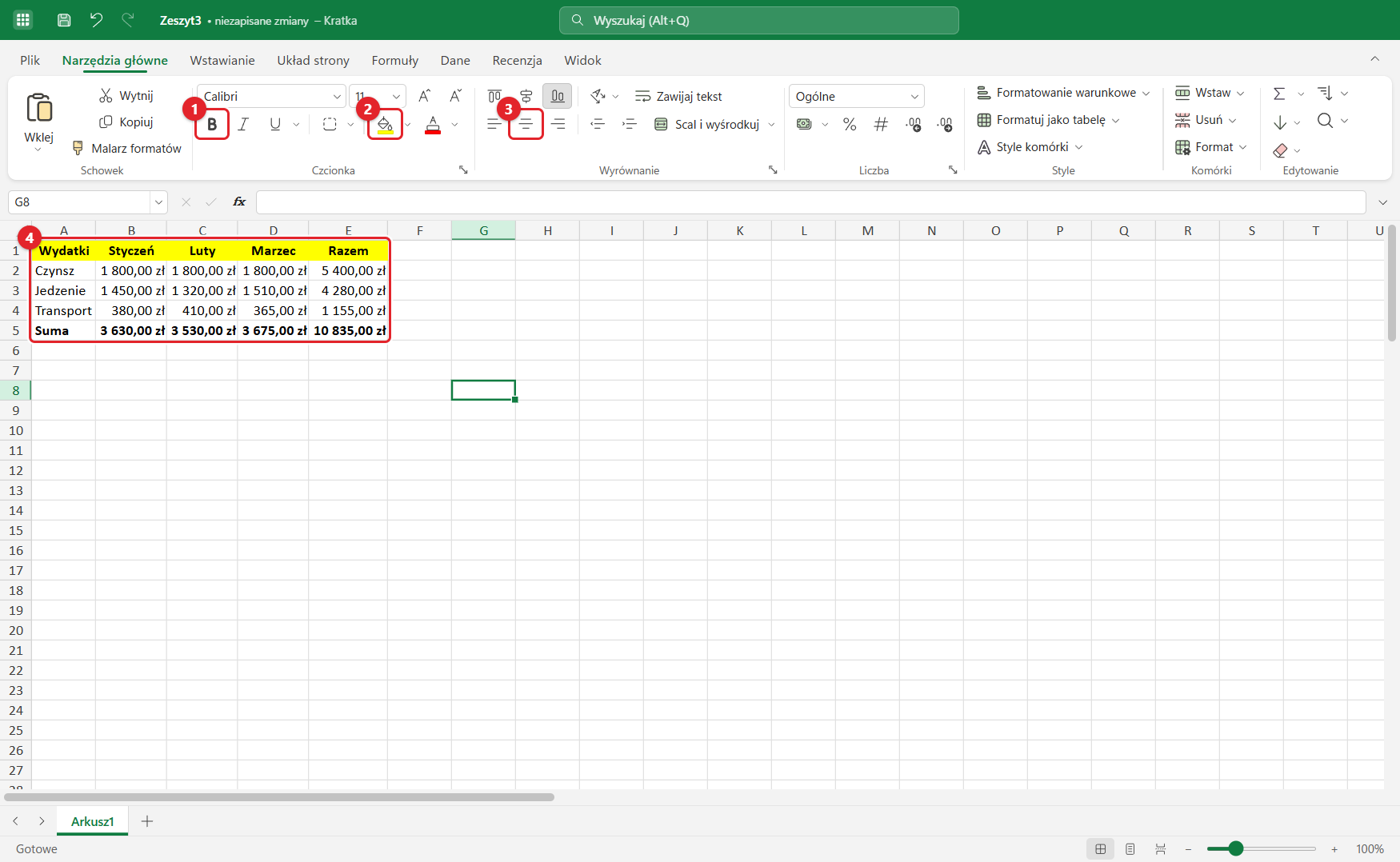Toggle center horizontal alignment

coord(526,124)
